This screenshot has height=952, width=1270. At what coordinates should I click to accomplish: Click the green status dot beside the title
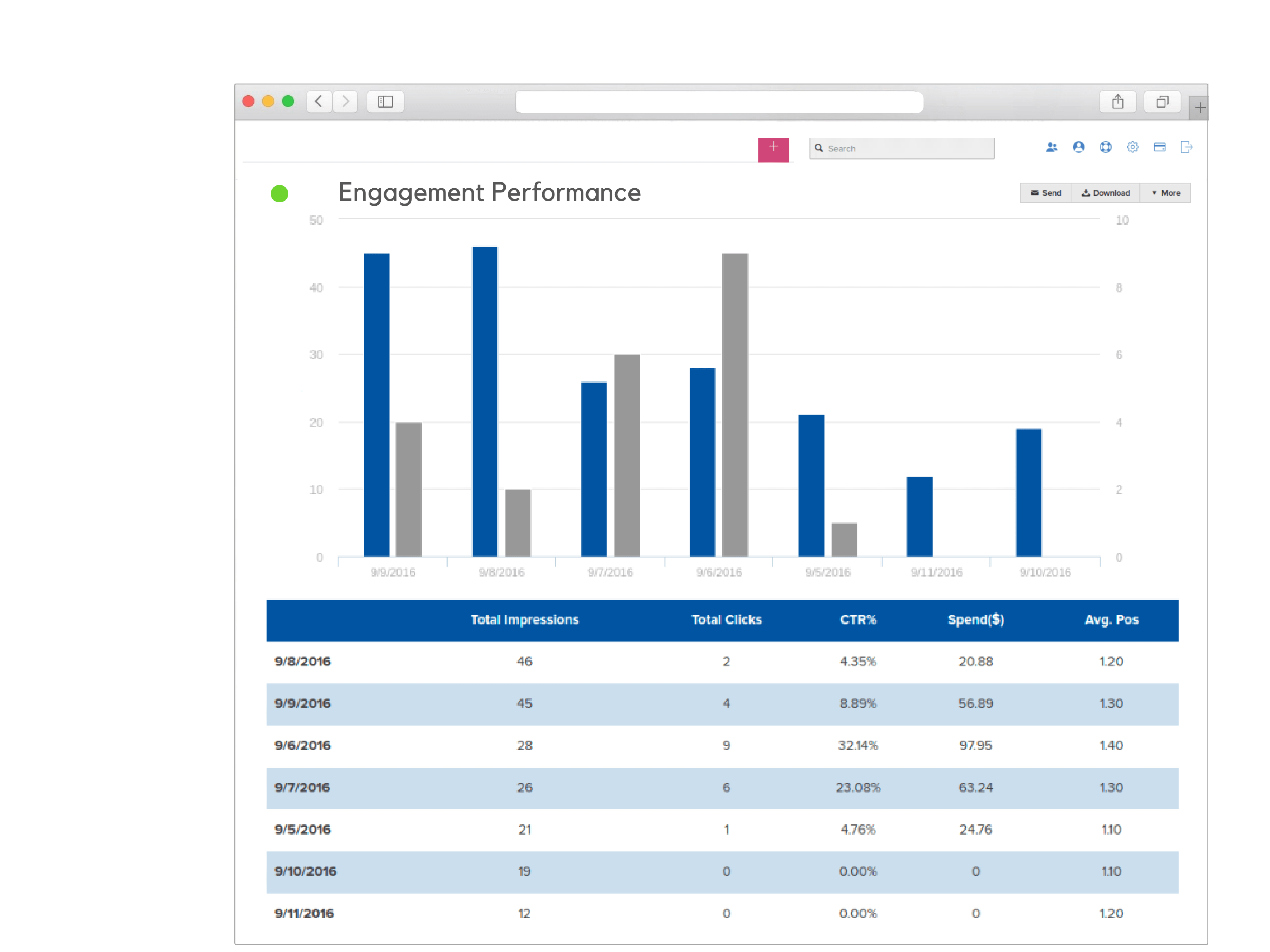[x=280, y=194]
